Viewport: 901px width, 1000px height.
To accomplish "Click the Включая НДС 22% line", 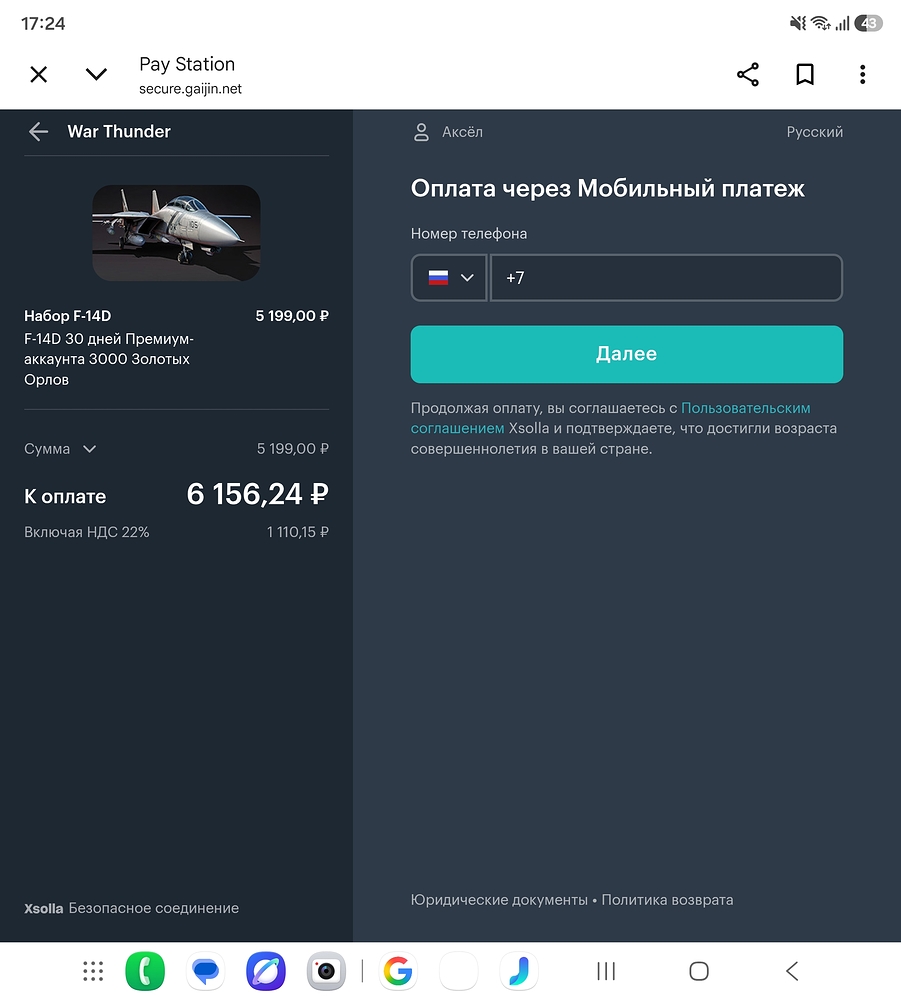I will (87, 532).
